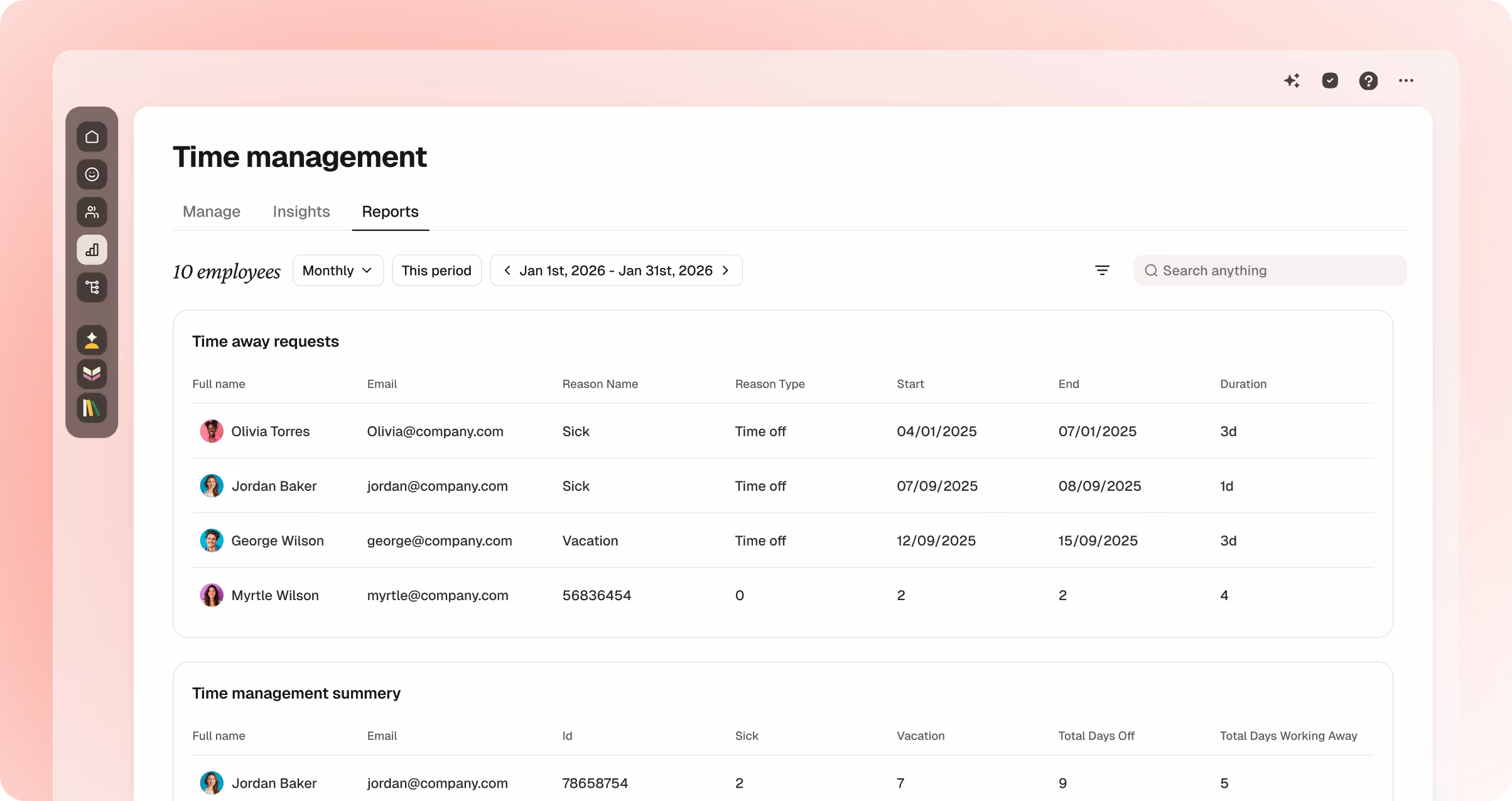Switch to the Insights tab
The image size is (1512, 801).
[301, 212]
